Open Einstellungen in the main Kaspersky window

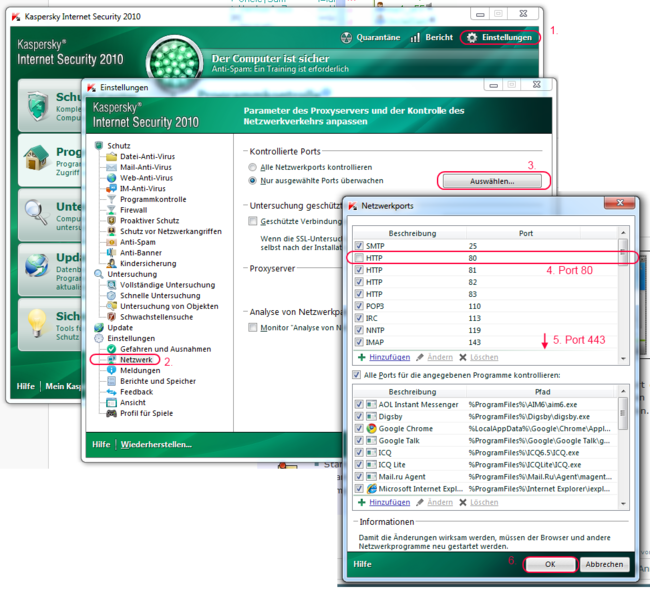point(500,37)
